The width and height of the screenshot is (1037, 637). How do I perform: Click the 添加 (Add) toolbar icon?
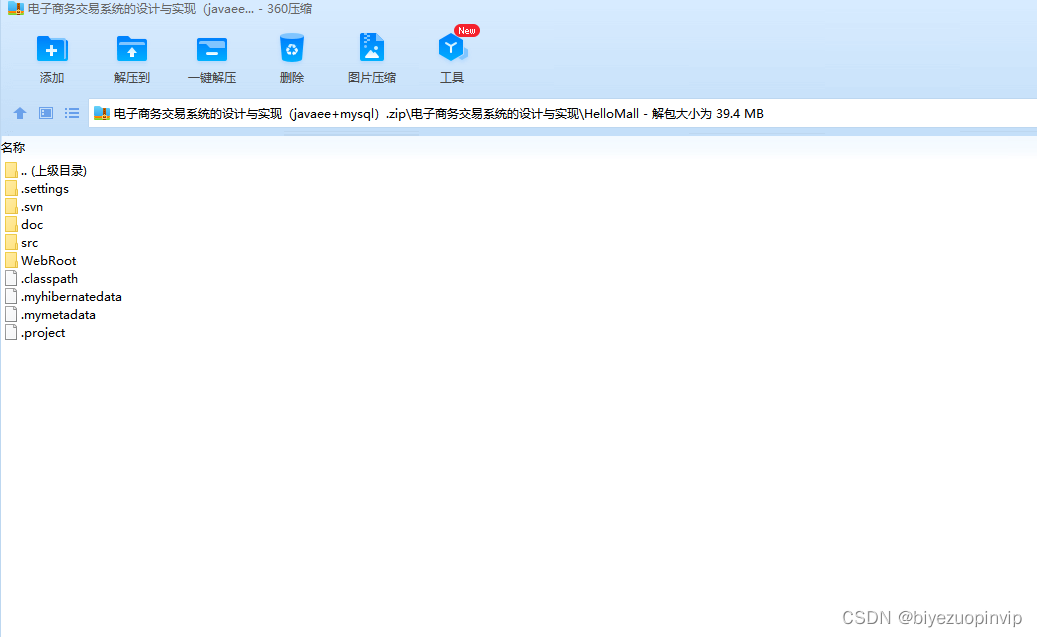pos(52,49)
